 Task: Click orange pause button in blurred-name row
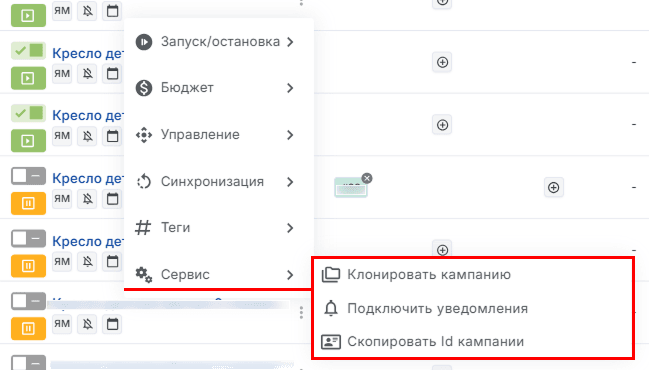28,328
